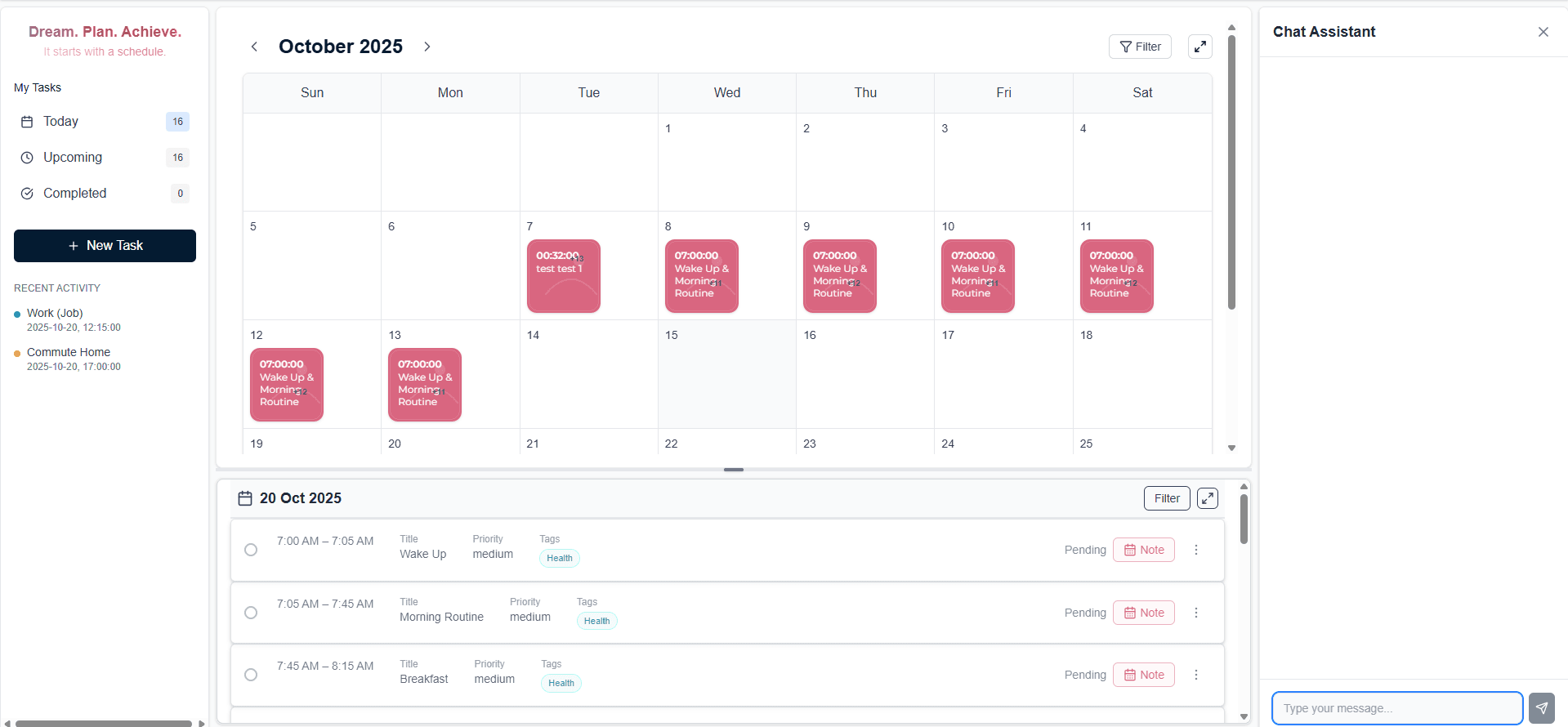Navigate to September using the back chevron

pos(254,47)
